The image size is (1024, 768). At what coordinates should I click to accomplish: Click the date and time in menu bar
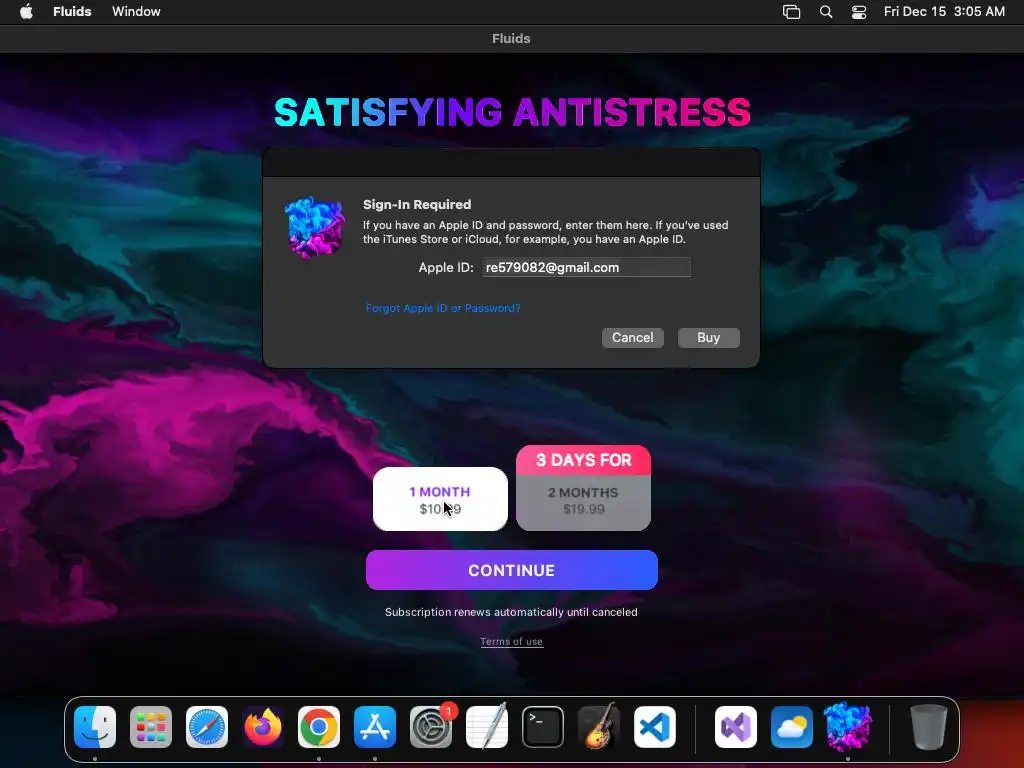click(944, 12)
